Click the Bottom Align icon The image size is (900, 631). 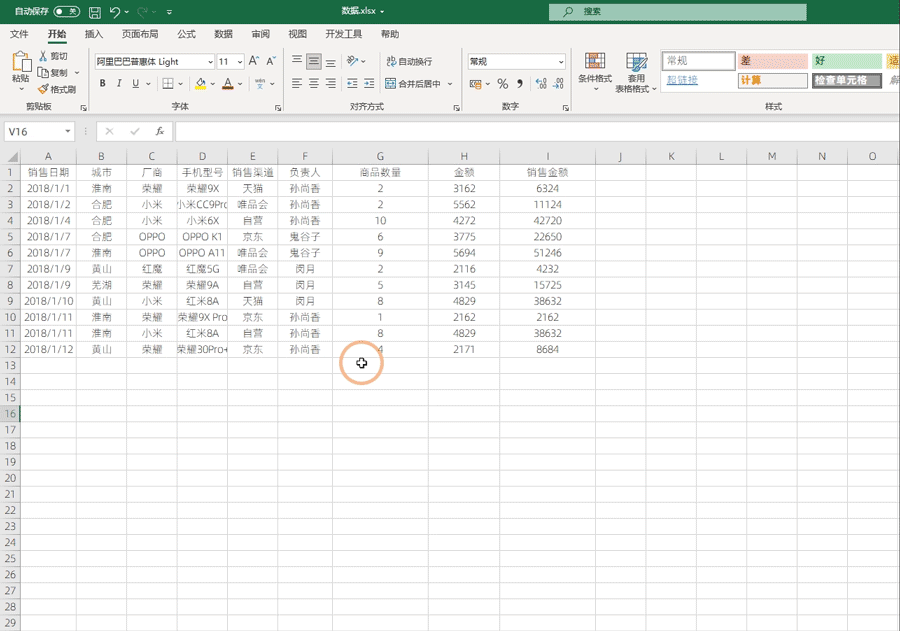[331, 61]
